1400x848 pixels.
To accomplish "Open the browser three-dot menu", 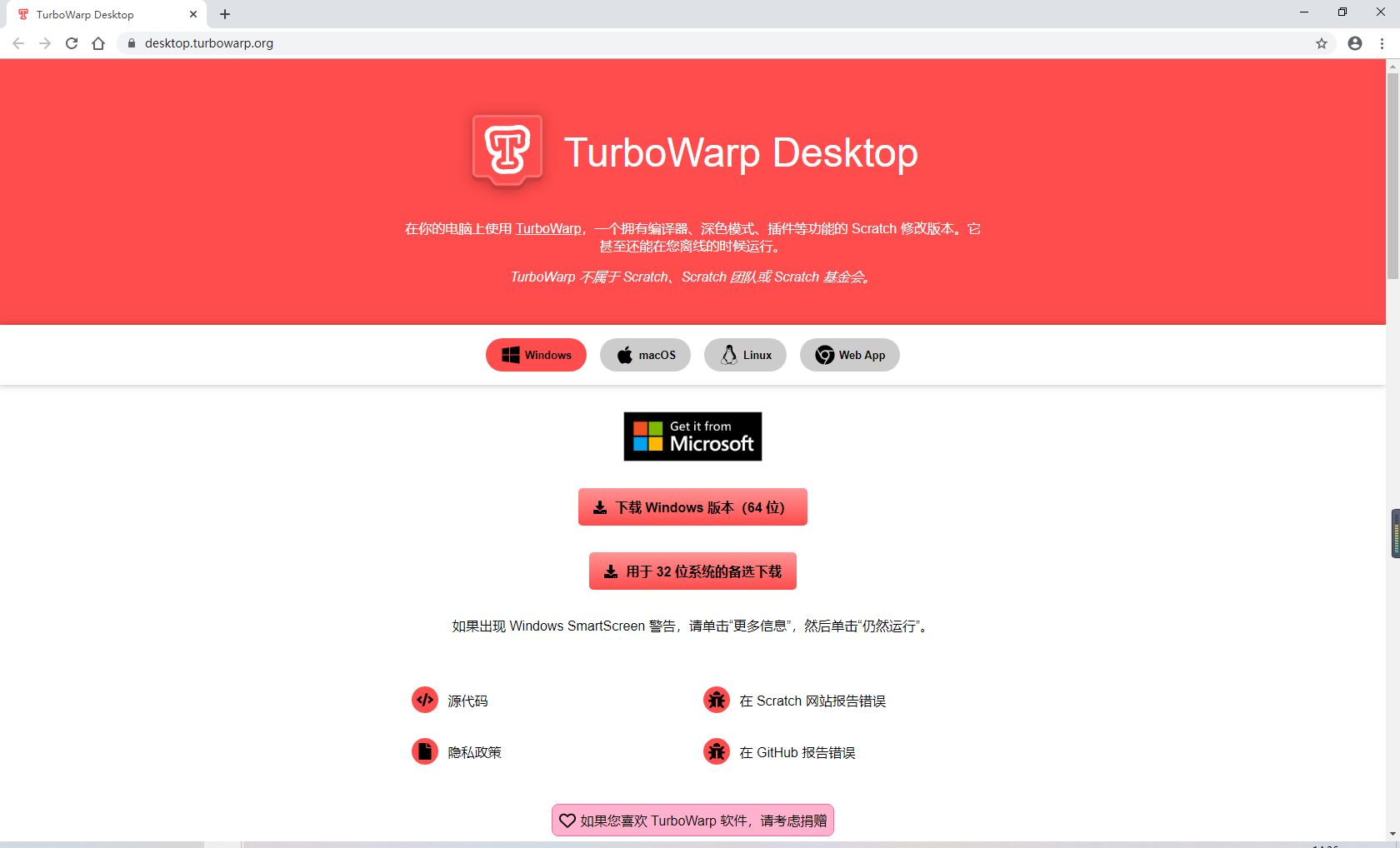I will [x=1382, y=43].
